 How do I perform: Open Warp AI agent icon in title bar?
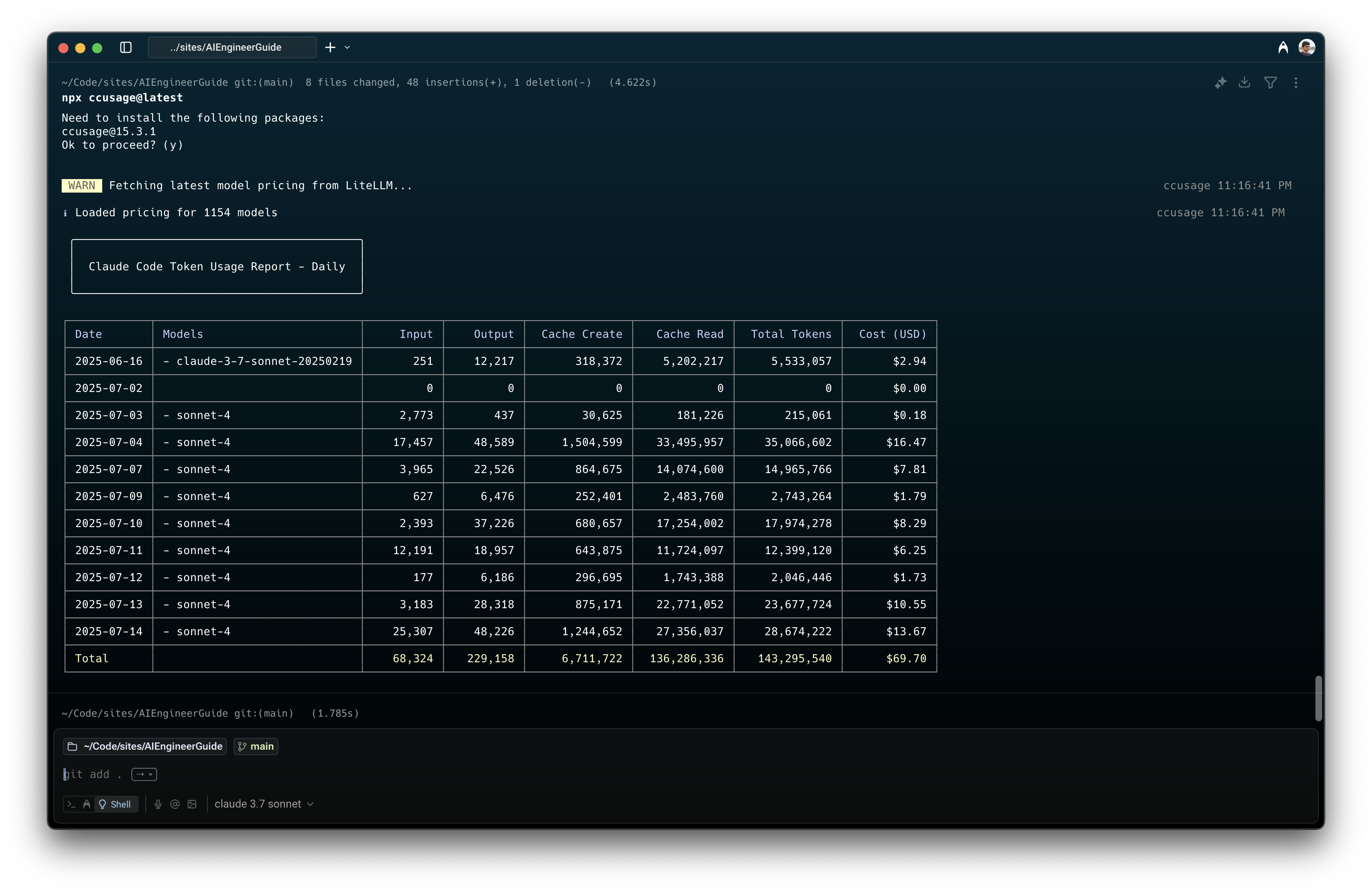point(1282,47)
